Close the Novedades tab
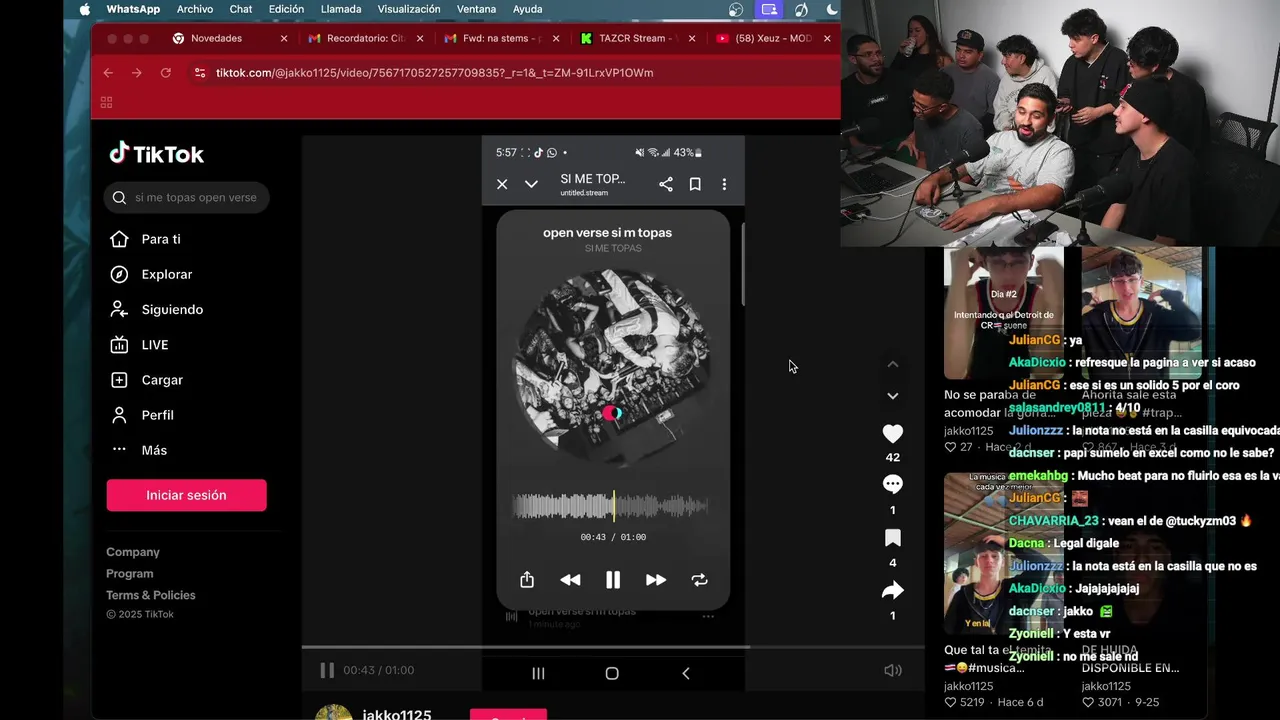Screen dimensions: 1280x720 pyautogui.click(x=284, y=38)
